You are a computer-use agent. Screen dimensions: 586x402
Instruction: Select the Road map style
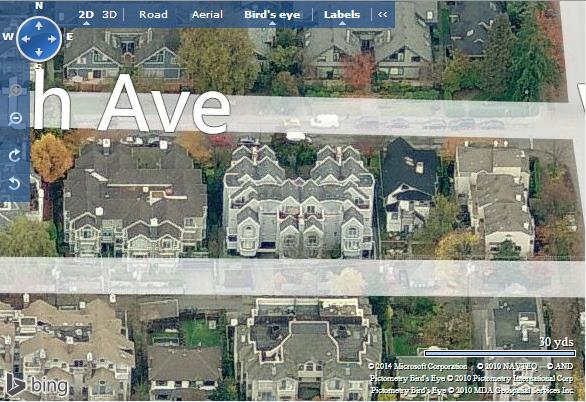coord(153,15)
